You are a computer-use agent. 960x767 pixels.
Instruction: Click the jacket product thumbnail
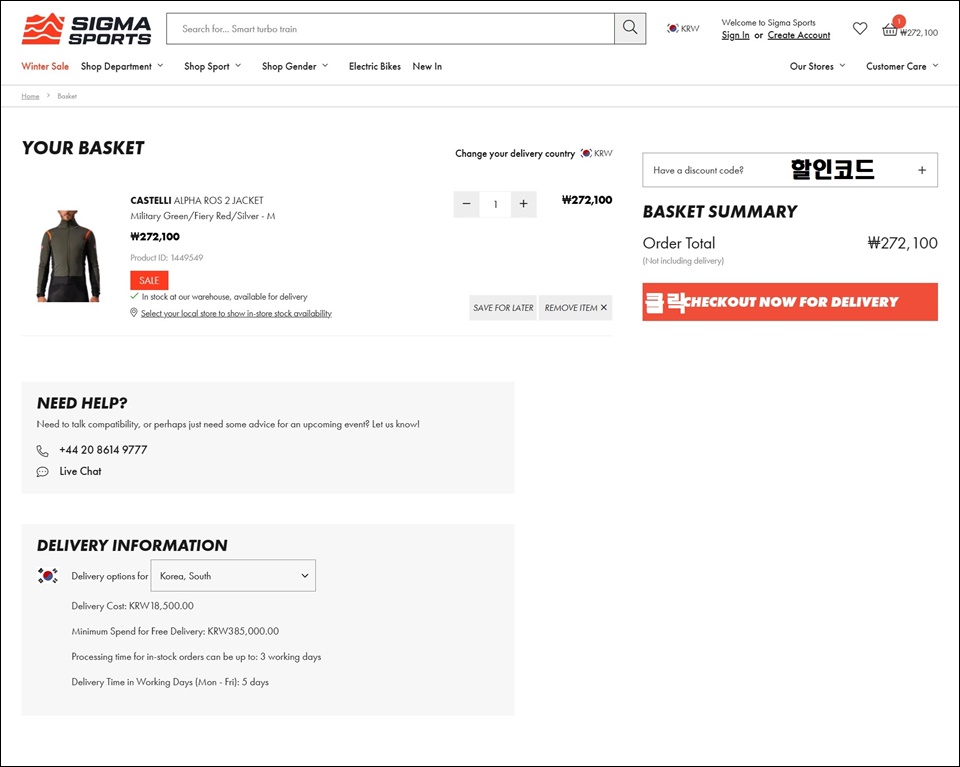tap(68, 256)
